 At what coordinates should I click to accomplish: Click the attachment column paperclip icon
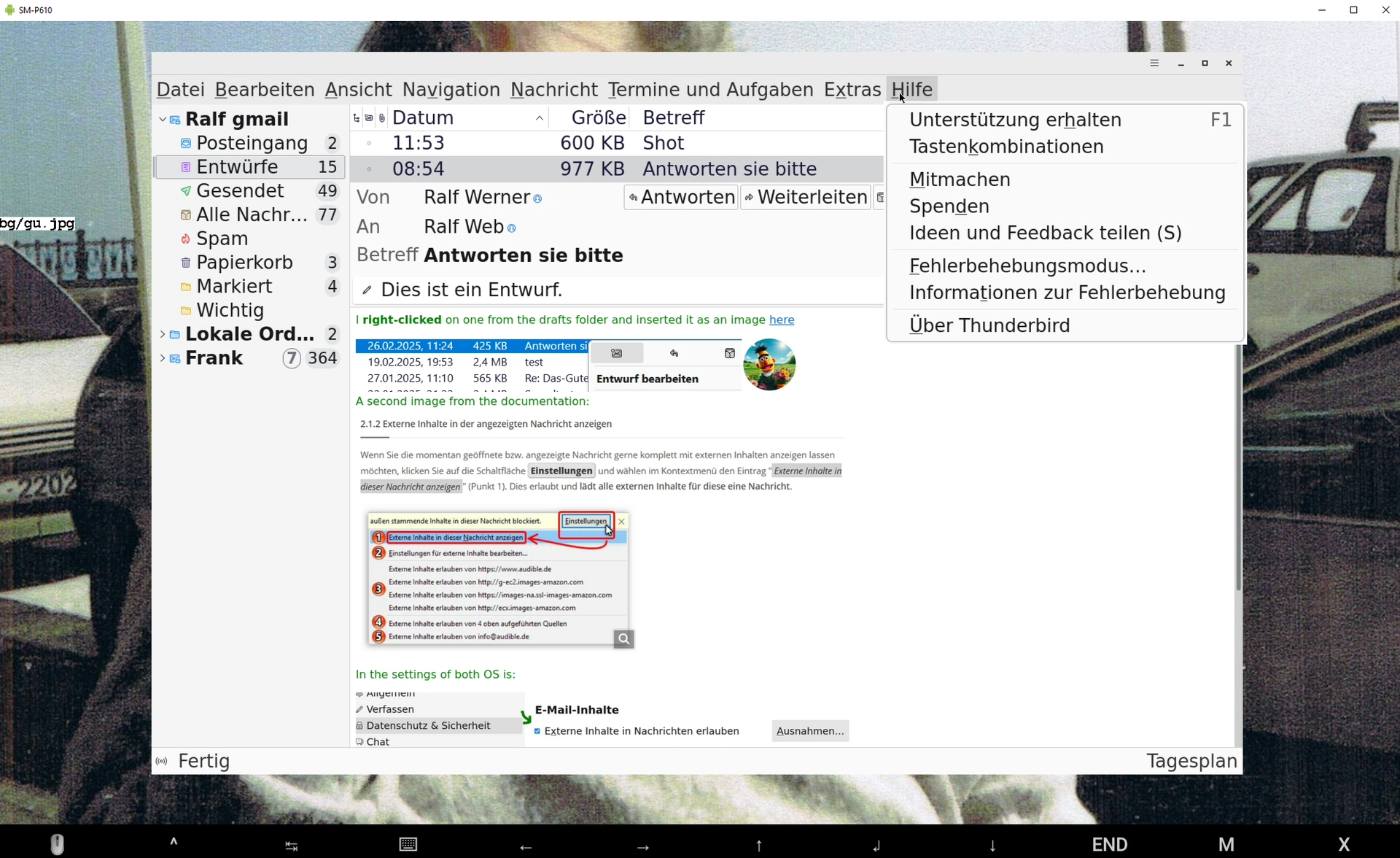(382, 118)
